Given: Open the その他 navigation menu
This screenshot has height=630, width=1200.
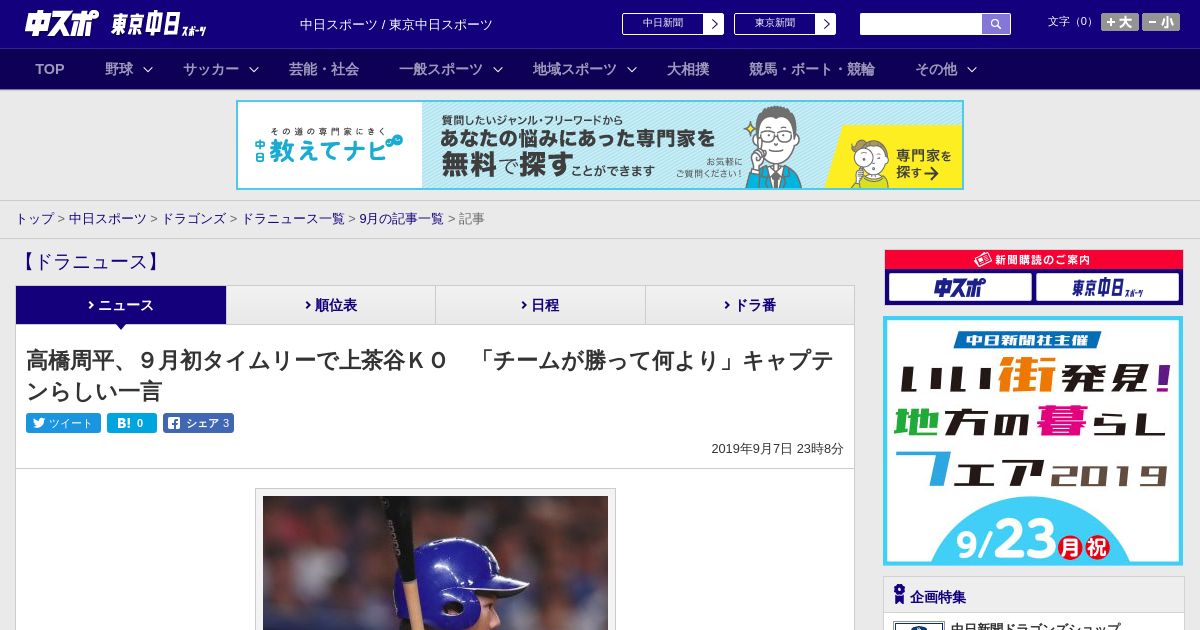Looking at the screenshot, I should tap(936, 69).
